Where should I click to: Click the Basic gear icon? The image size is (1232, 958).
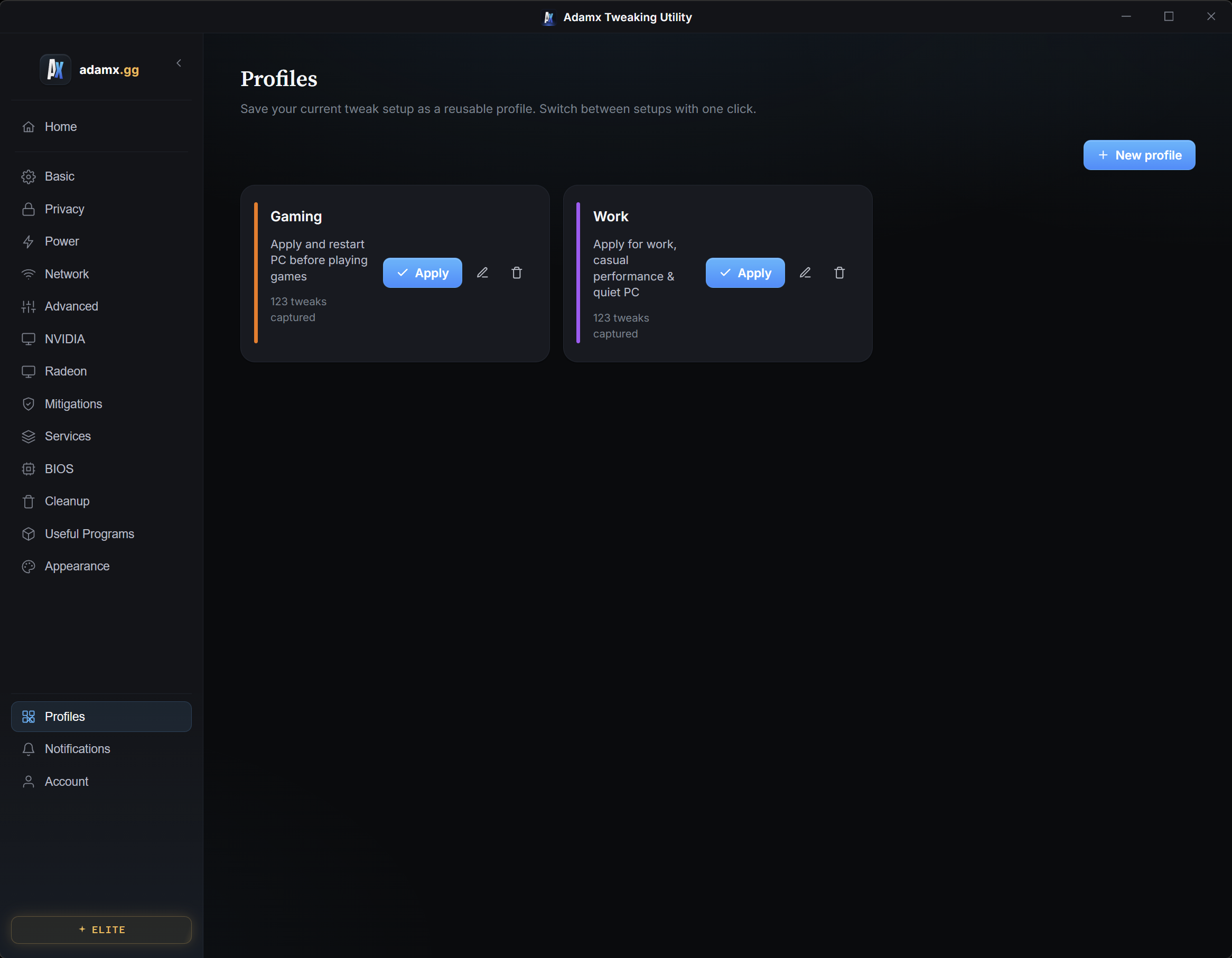28,176
